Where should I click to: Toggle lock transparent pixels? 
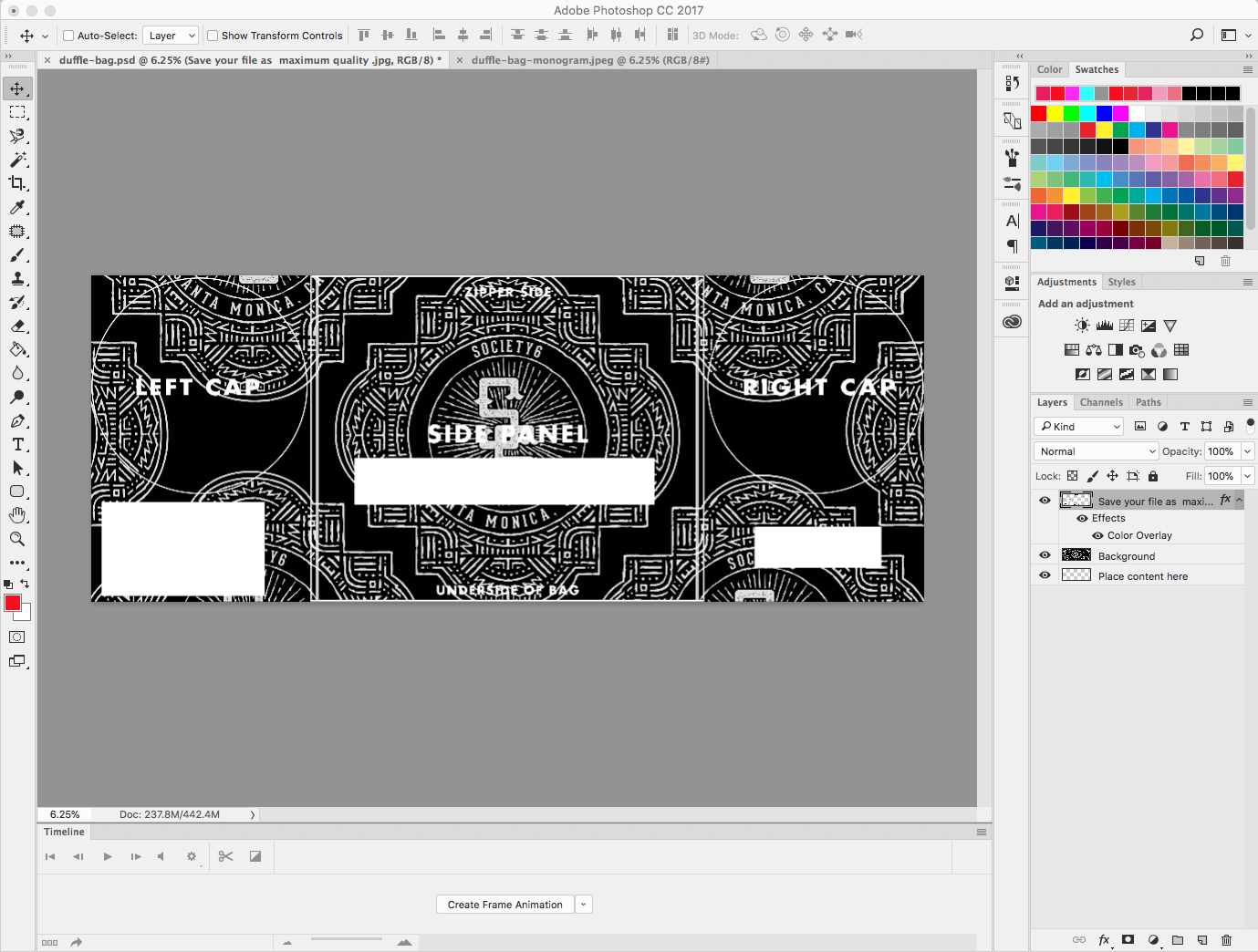tap(1073, 476)
